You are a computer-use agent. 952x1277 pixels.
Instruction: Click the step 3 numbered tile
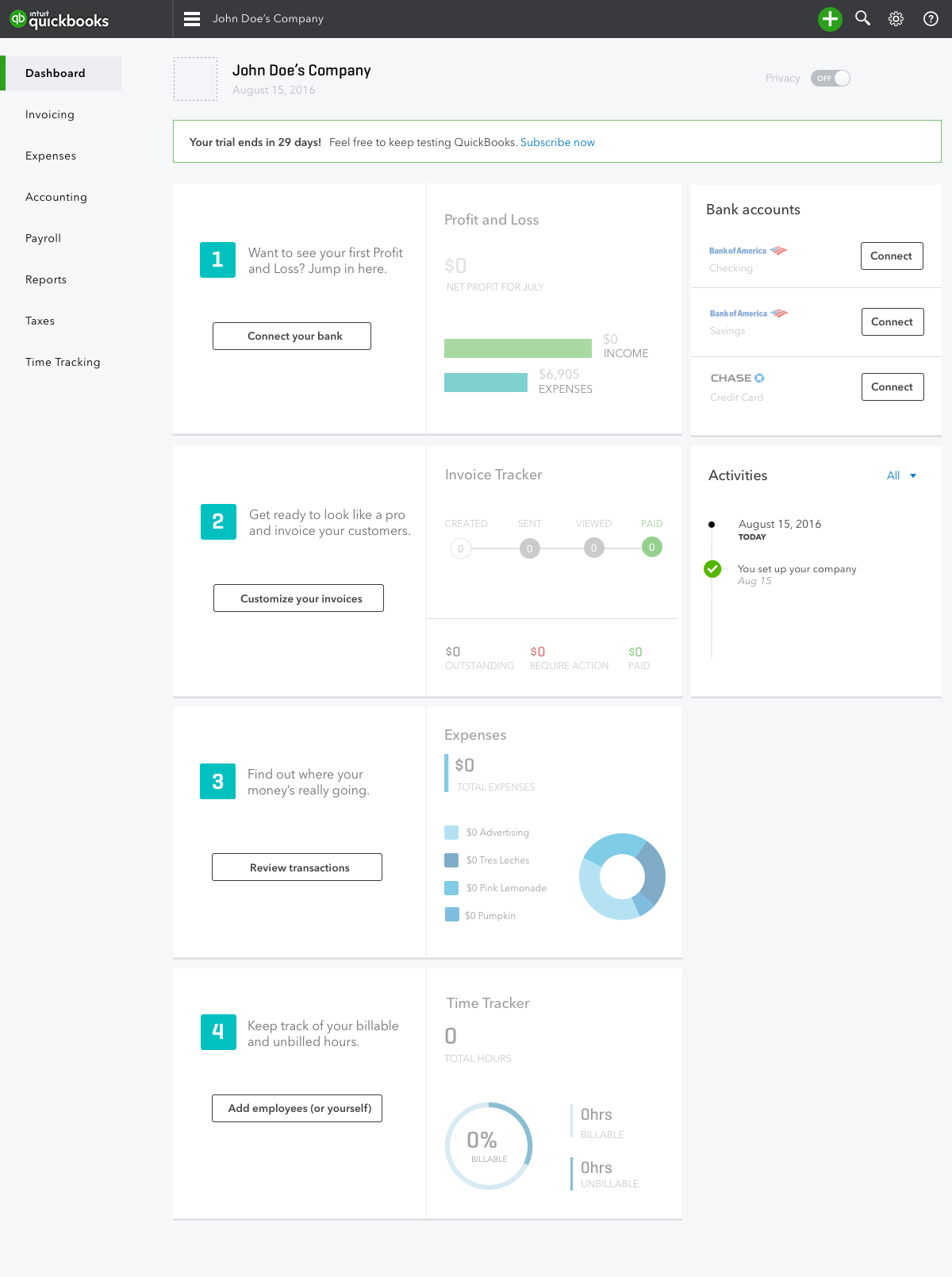(217, 782)
